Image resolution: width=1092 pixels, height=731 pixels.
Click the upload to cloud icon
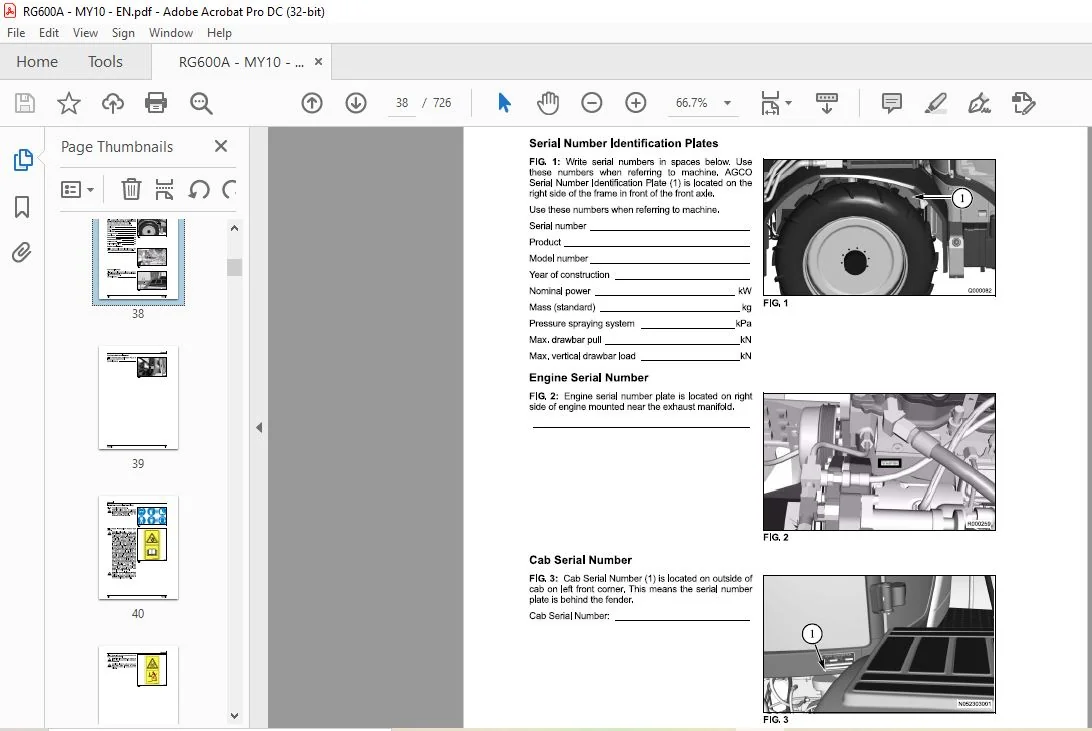(112, 103)
